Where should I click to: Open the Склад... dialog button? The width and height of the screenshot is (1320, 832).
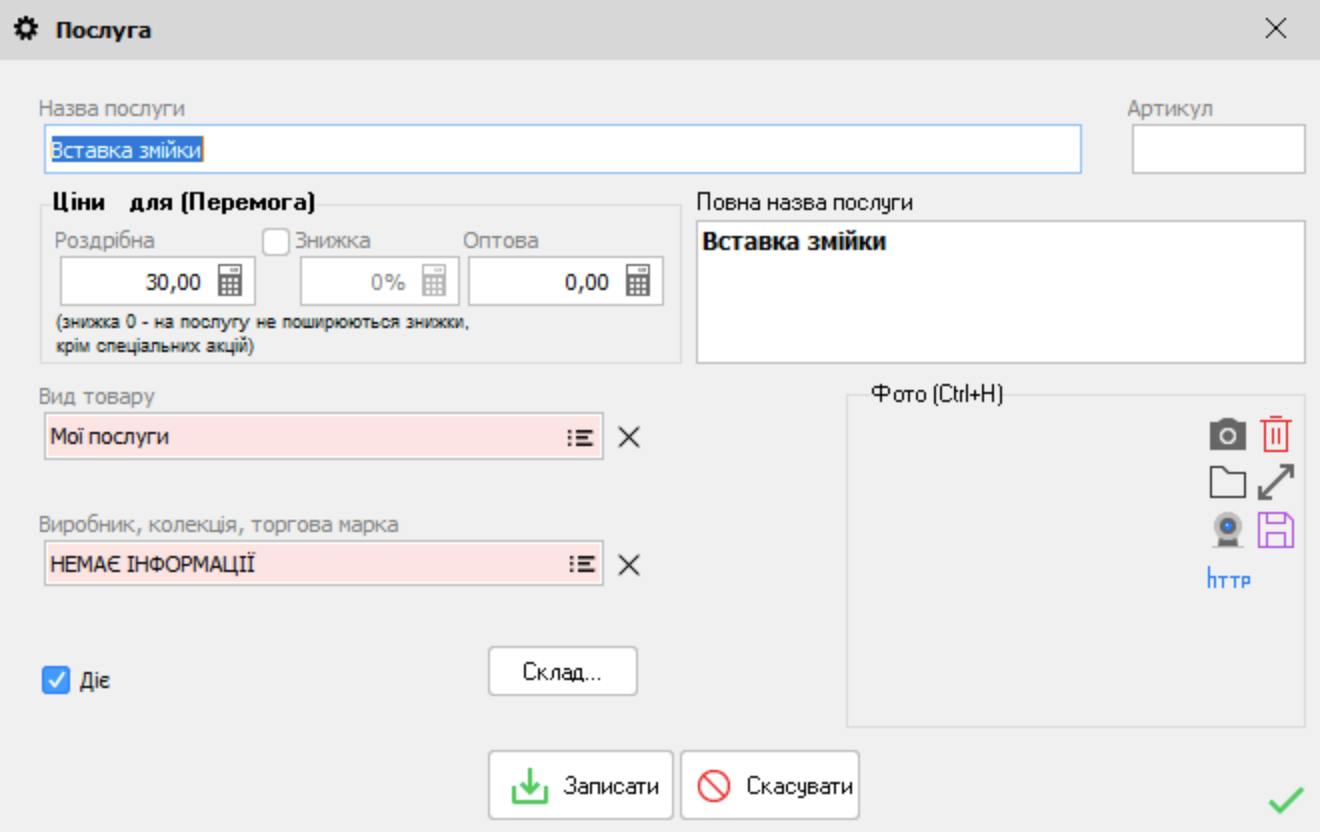(562, 671)
